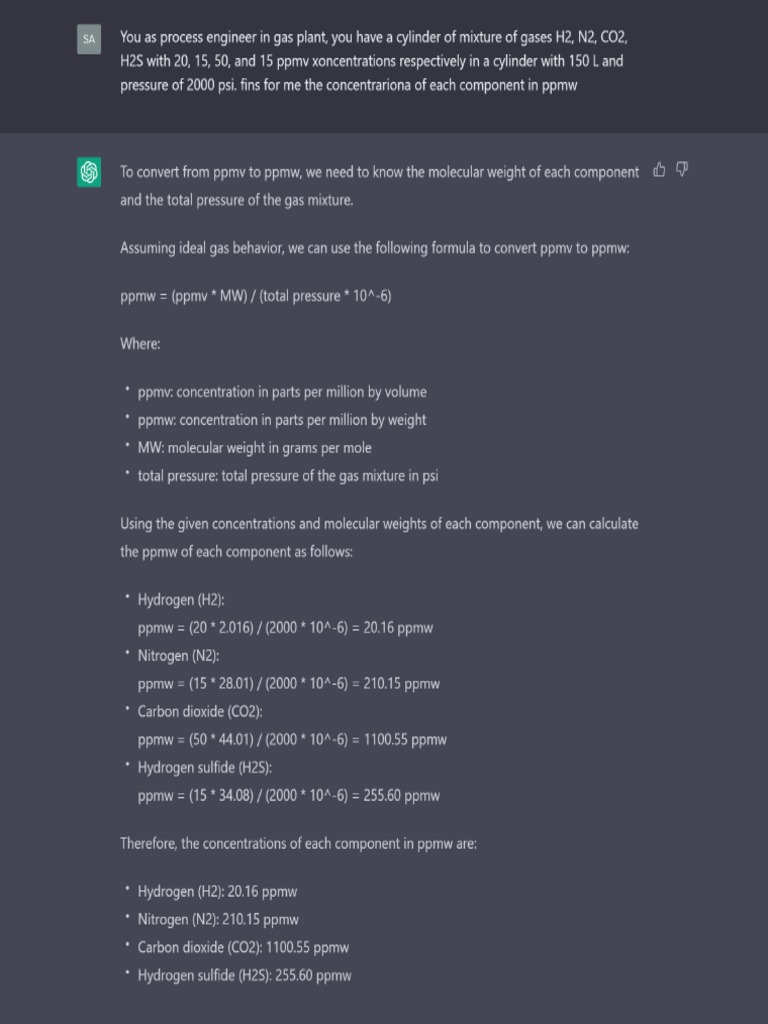Click the 'Hydrogen sulfide (H2S): 255.60 ppmw' result
The image size is (768, 1024).
click(x=244, y=976)
